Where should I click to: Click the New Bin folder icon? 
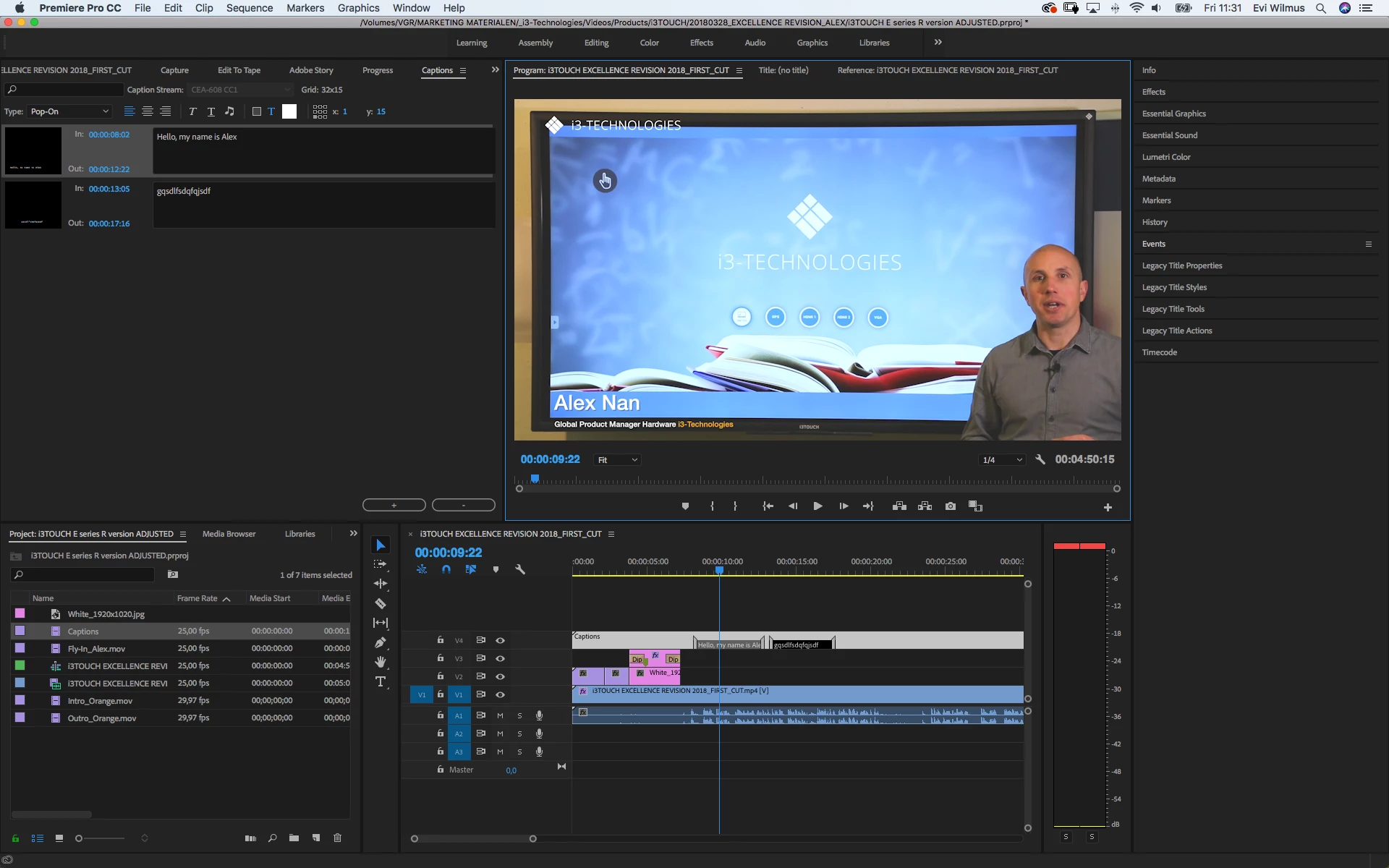click(x=294, y=838)
